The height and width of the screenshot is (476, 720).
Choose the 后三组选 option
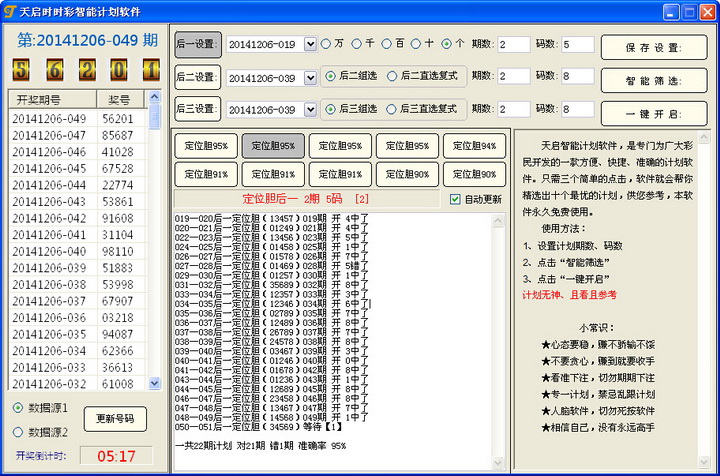pos(332,109)
